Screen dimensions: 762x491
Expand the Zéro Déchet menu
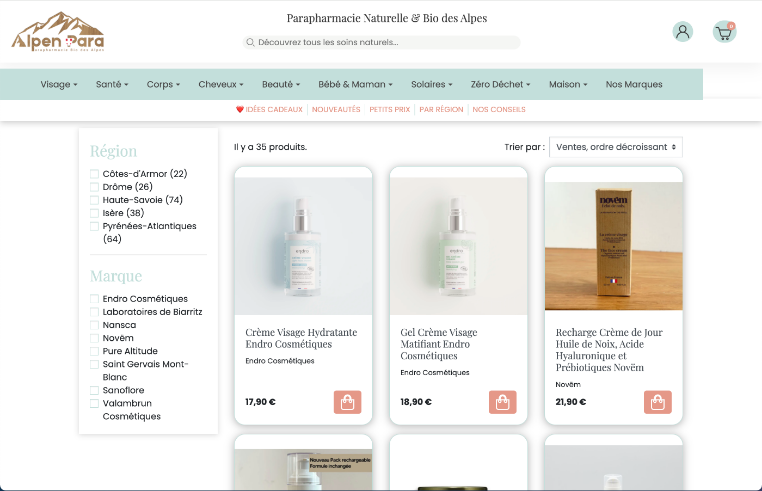(501, 84)
